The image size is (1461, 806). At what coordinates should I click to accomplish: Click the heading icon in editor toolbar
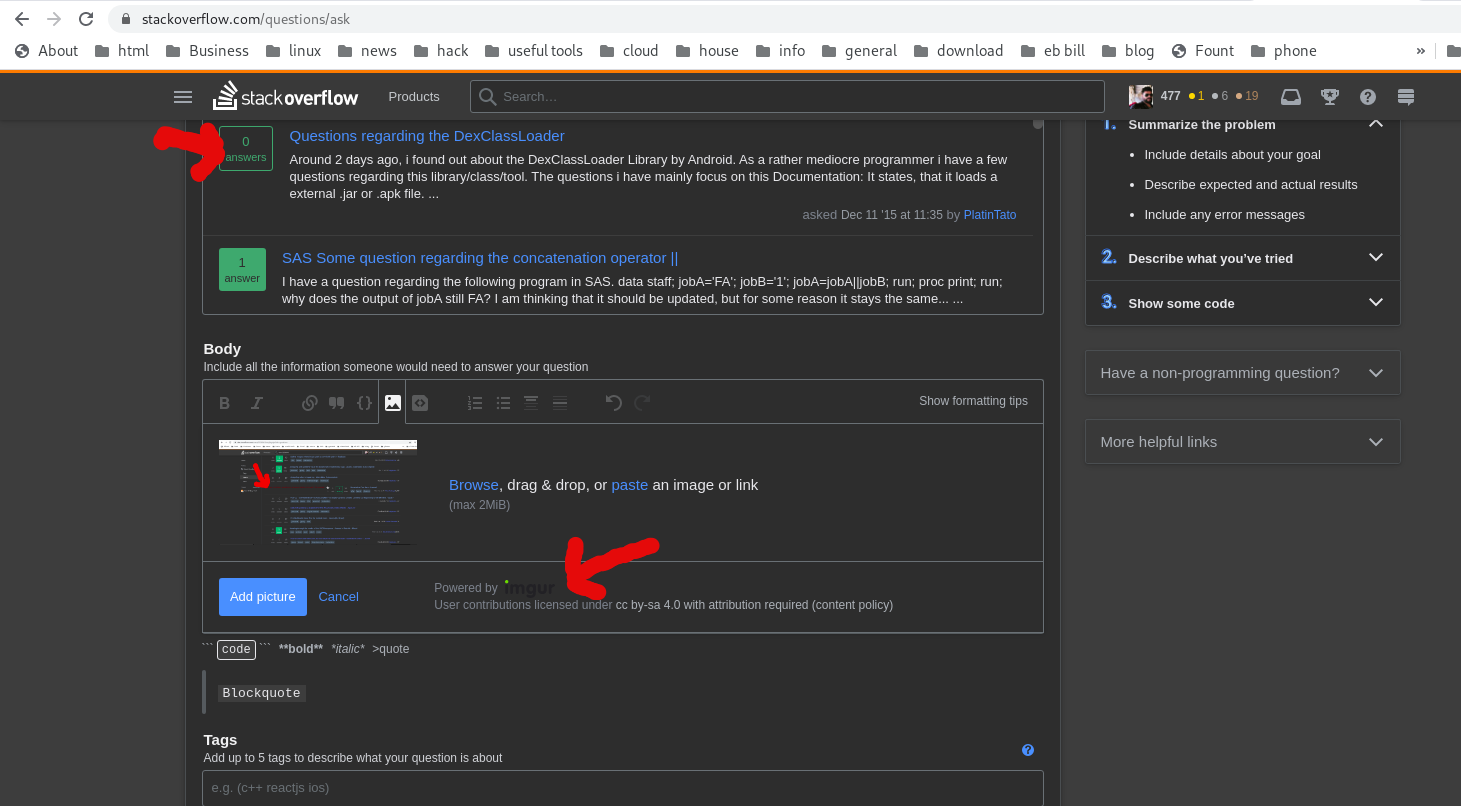pos(531,402)
